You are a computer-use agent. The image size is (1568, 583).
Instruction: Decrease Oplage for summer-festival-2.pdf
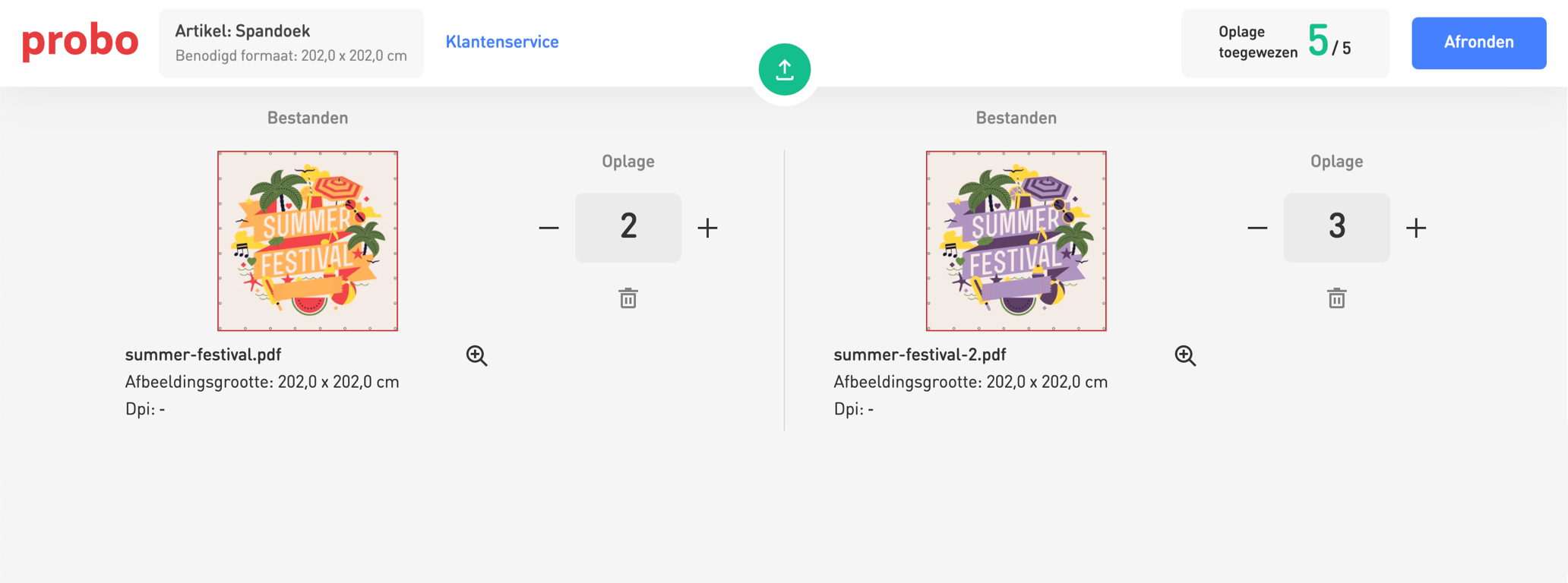coord(1257,228)
